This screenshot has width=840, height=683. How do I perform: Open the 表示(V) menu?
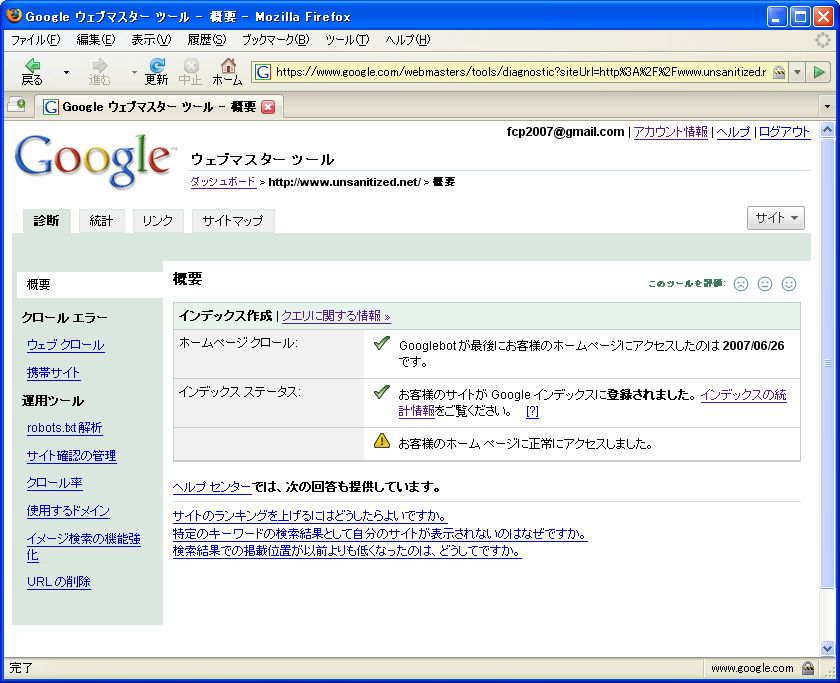[x=151, y=40]
